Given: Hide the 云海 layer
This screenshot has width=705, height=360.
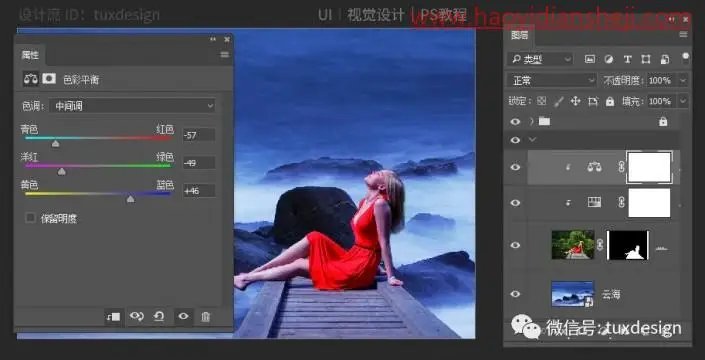Looking at the screenshot, I should coord(515,294).
